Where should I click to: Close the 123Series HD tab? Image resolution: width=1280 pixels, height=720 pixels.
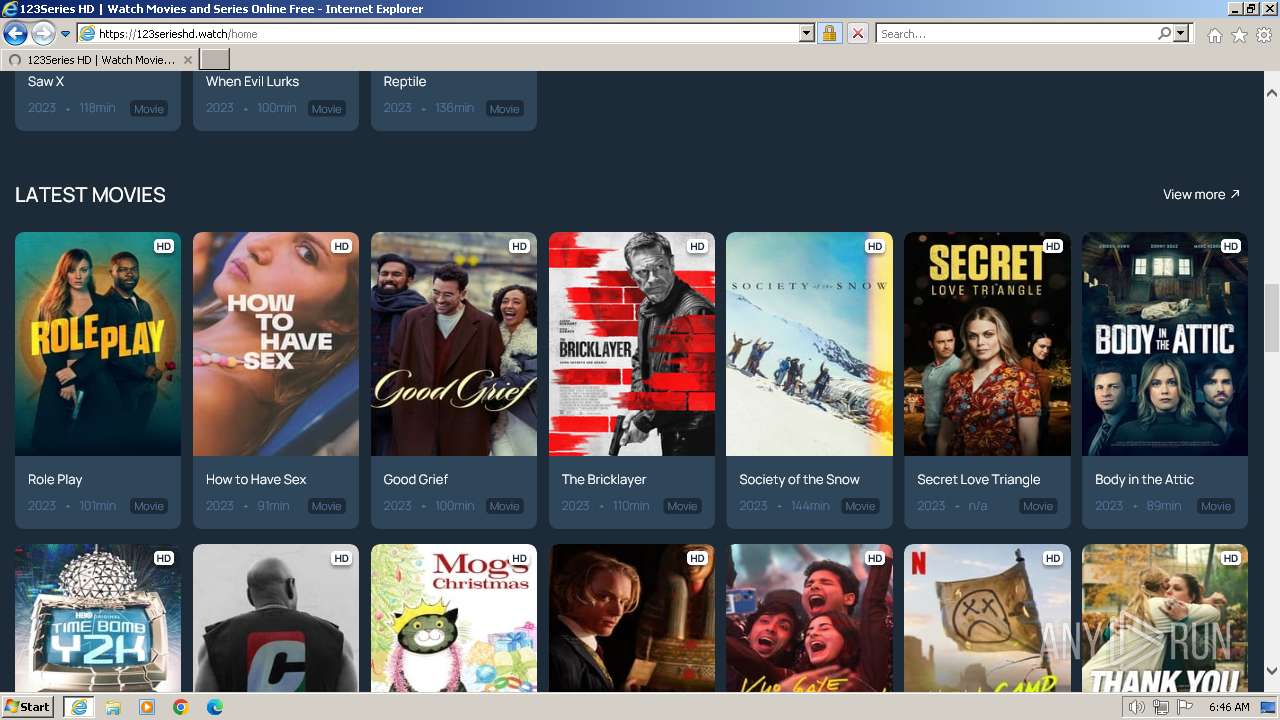pos(187,60)
